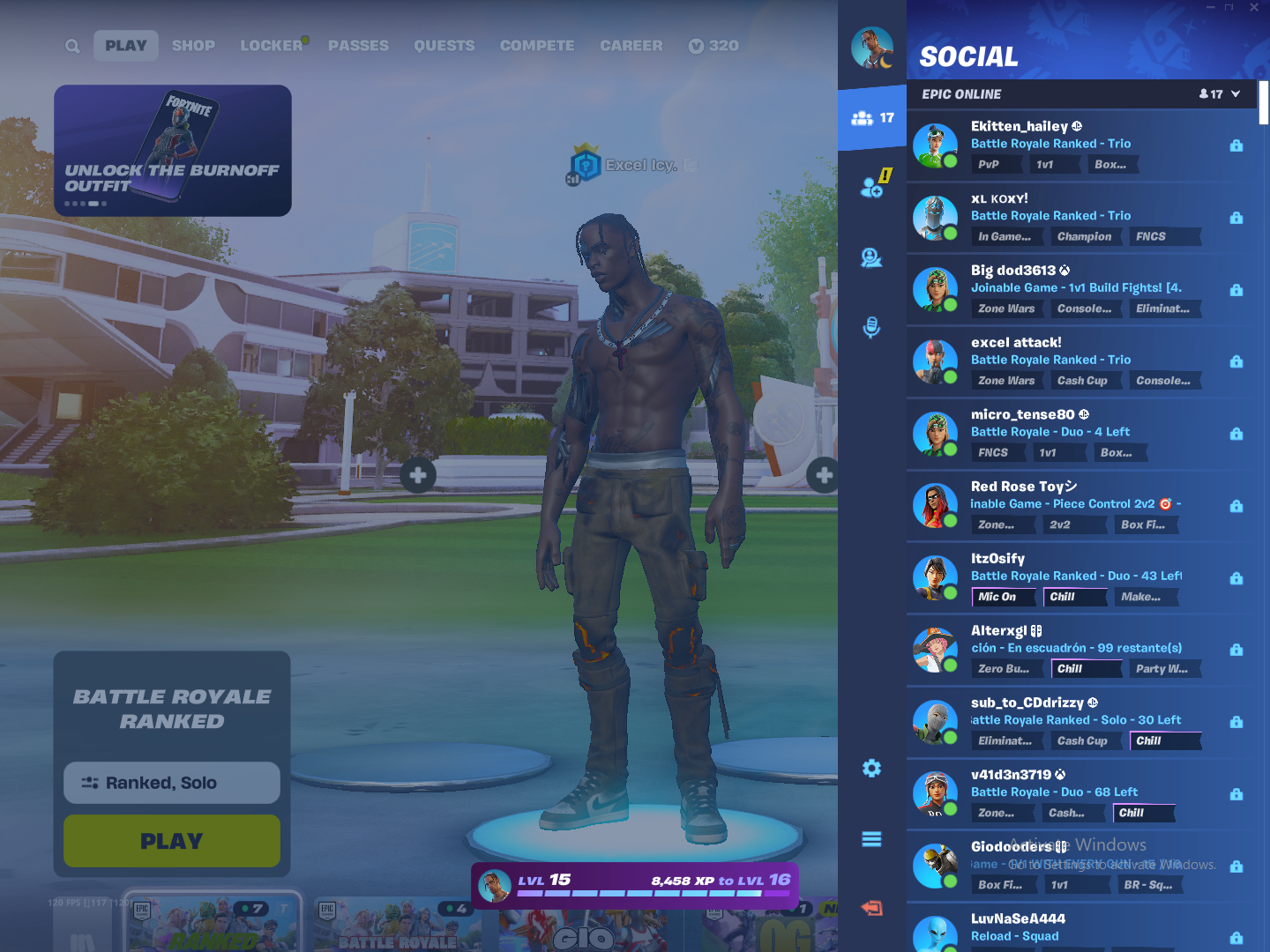The image size is (1270, 952).
Task: Open the CAREER tab
Action: click(631, 46)
